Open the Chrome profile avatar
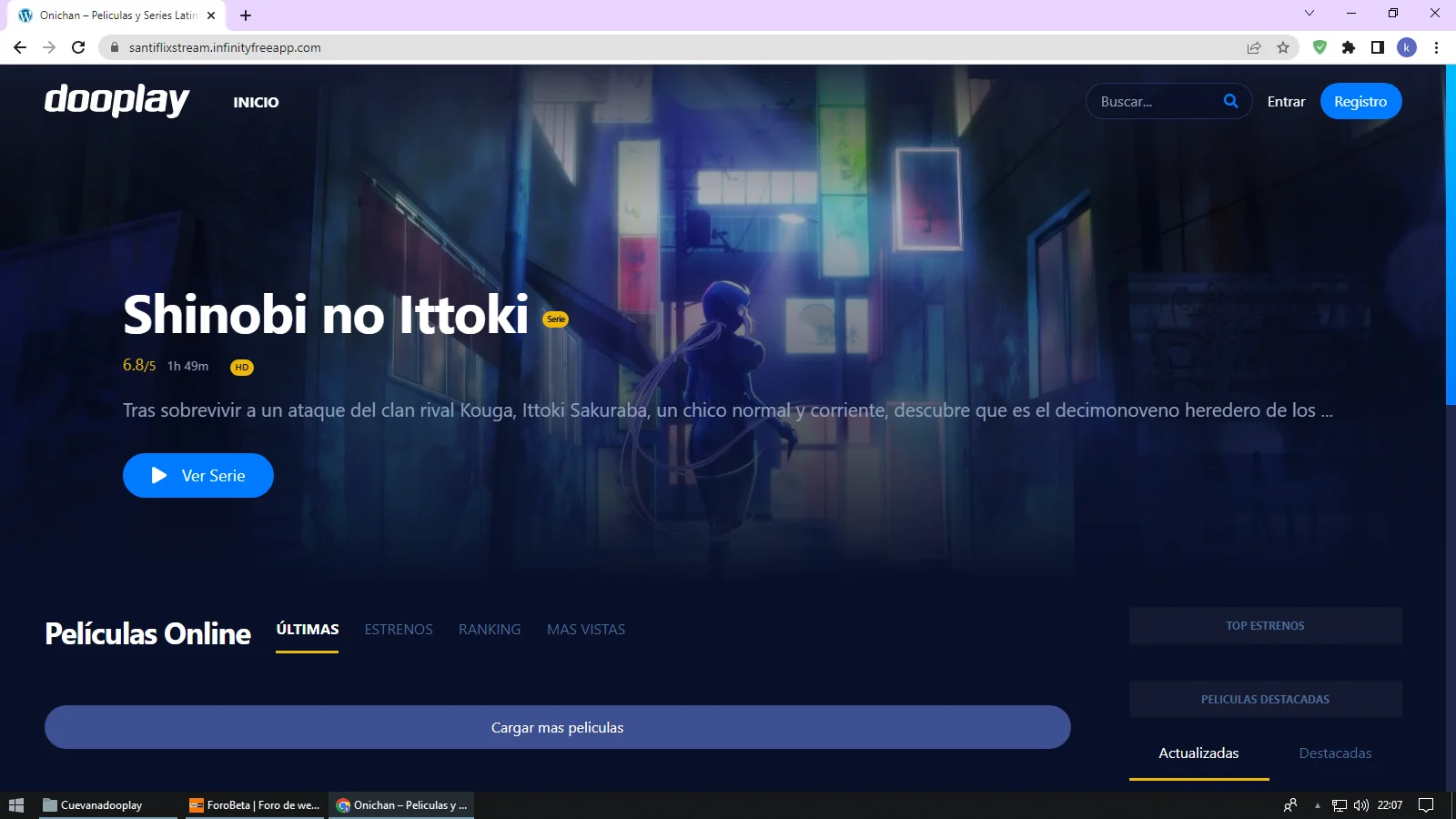 [x=1407, y=47]
